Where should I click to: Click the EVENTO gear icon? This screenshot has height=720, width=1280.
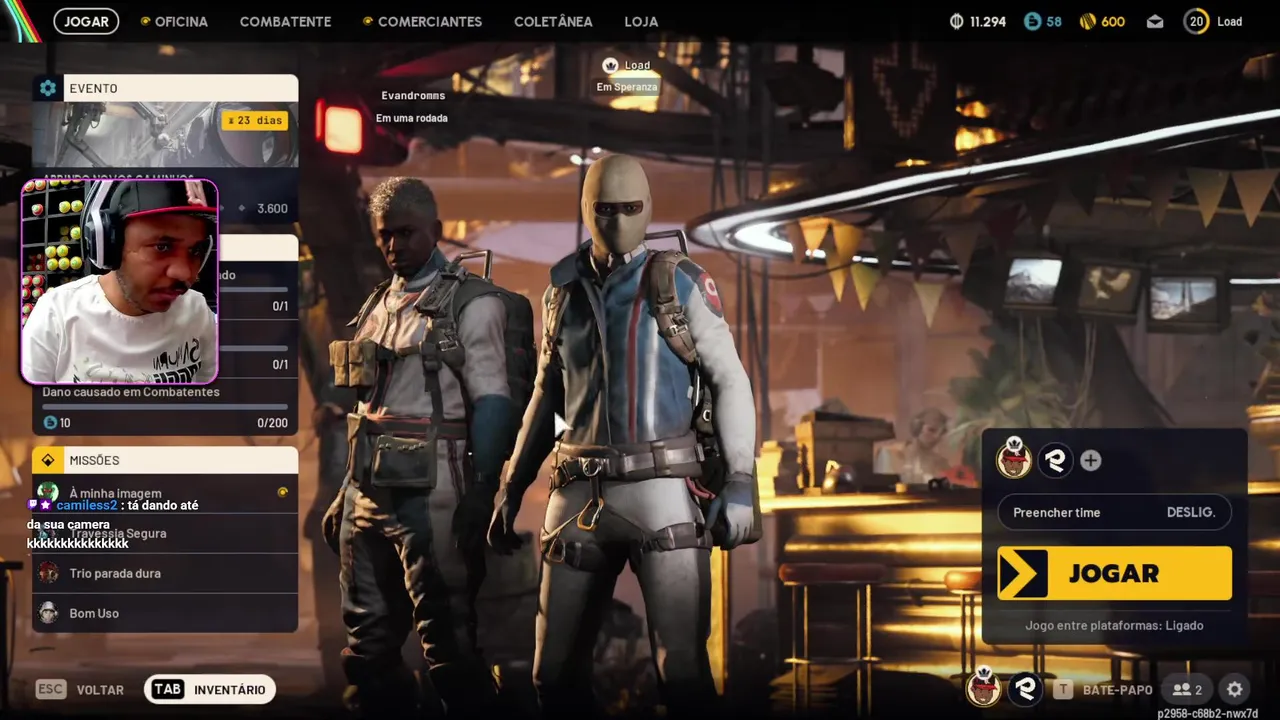click(x=48, y=88)
